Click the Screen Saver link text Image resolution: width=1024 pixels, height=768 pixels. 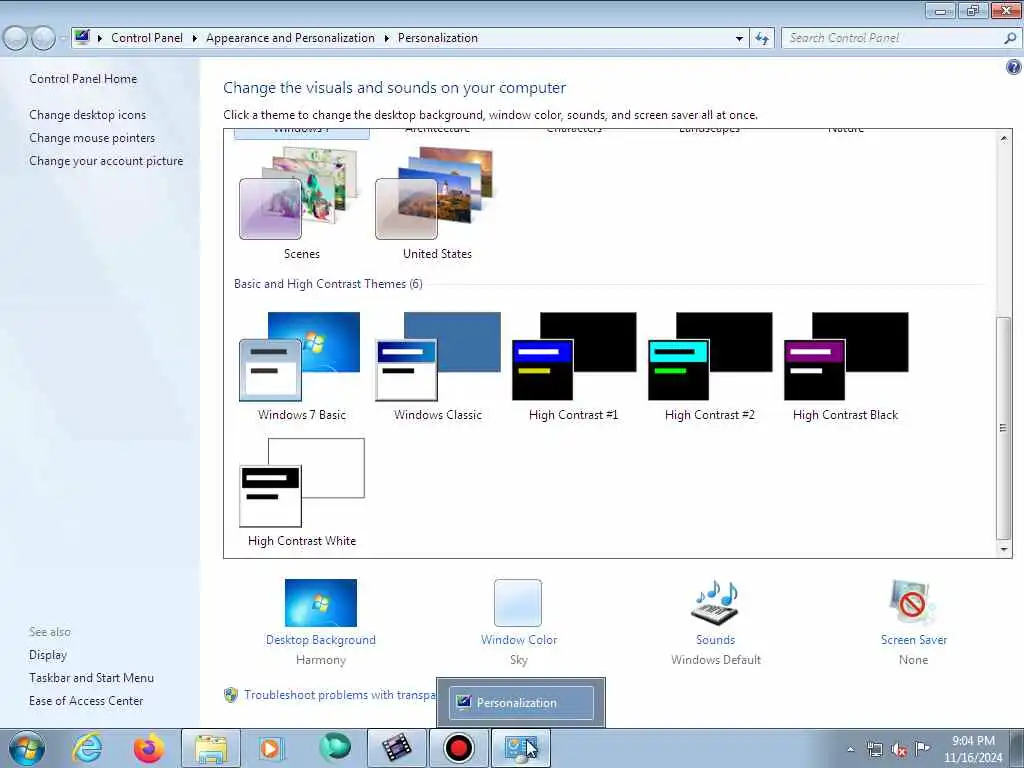914,640
